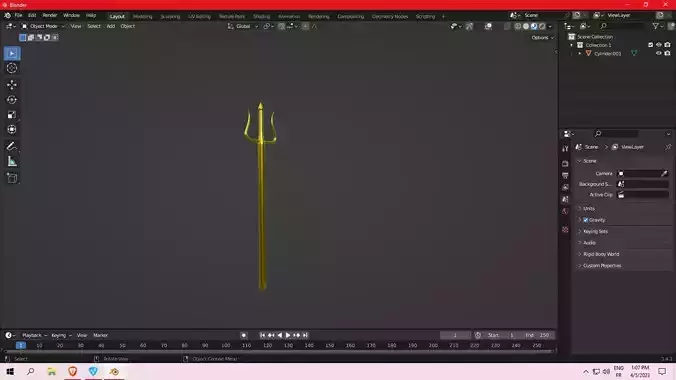
Task: Select the Add Cube tool
Action: tap(12, 178)
